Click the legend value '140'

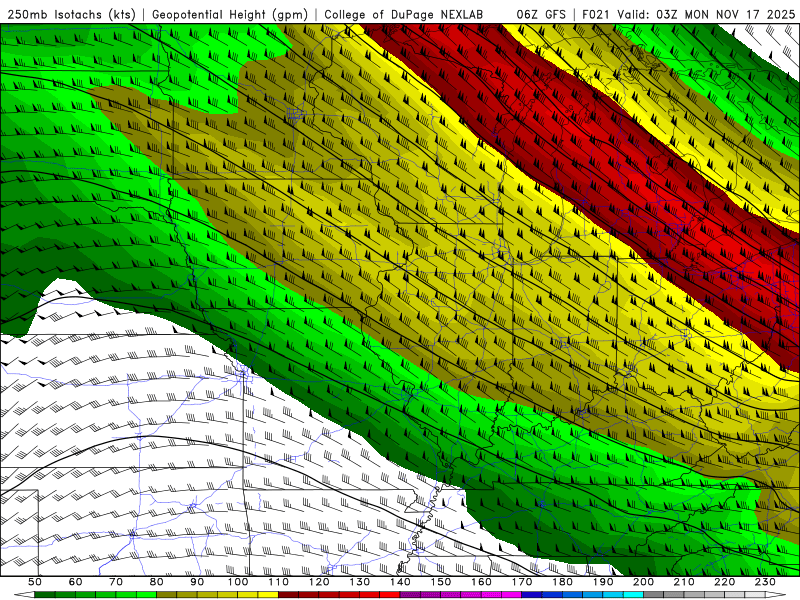[x=401, y=582]
